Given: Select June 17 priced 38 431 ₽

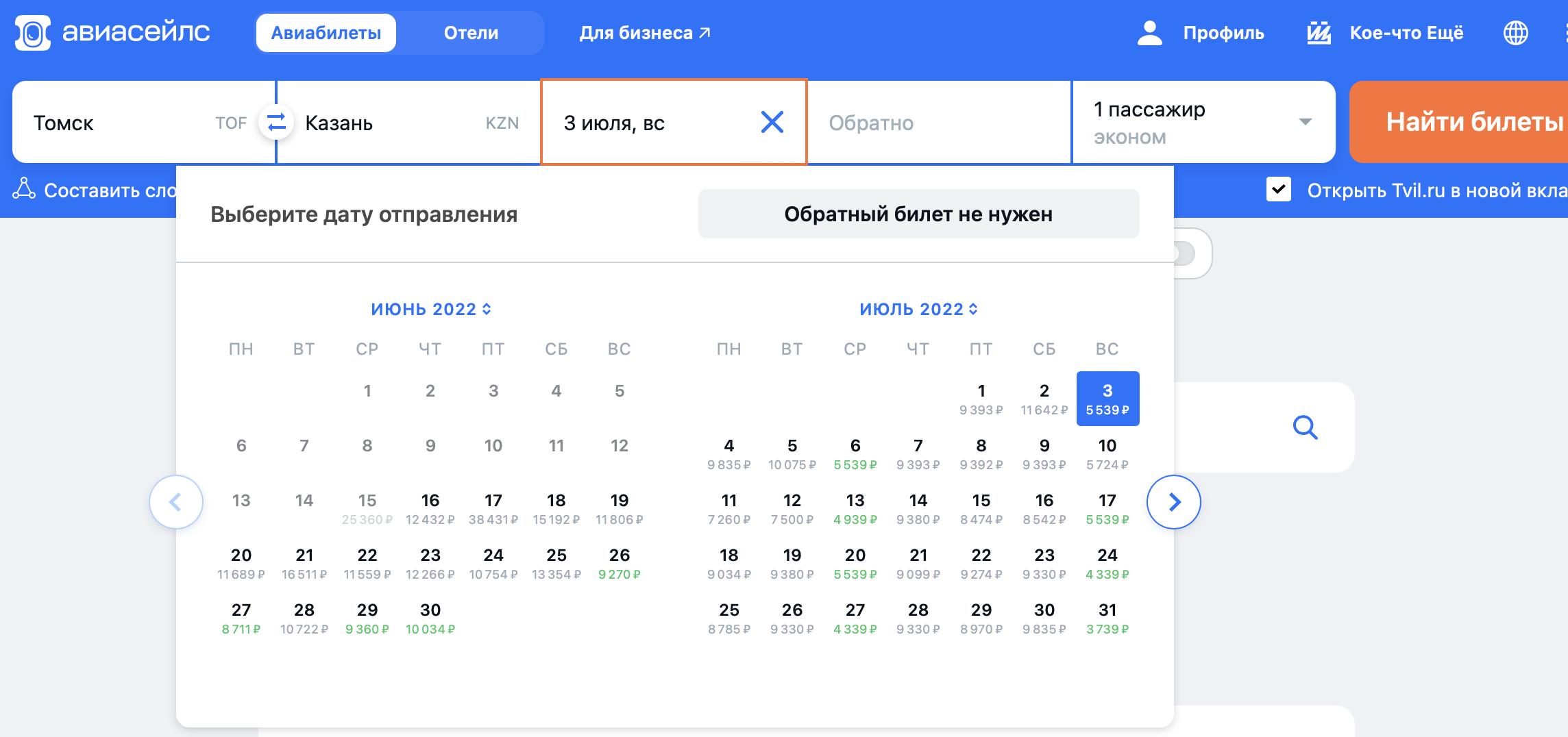Looking at the screenshot, I should 493,508.
